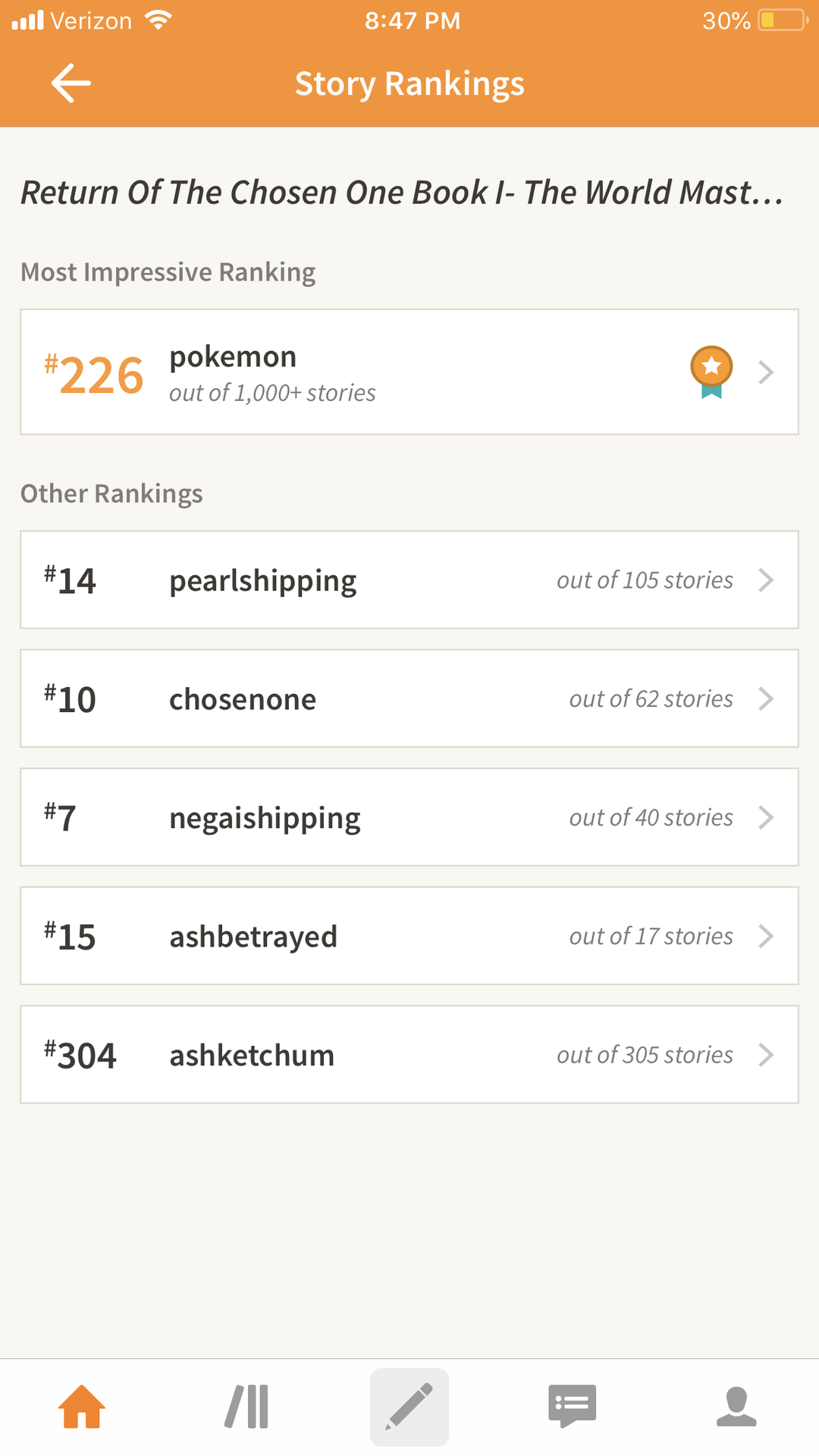Tap the orange star medal badge

click(x=711, y=372)
